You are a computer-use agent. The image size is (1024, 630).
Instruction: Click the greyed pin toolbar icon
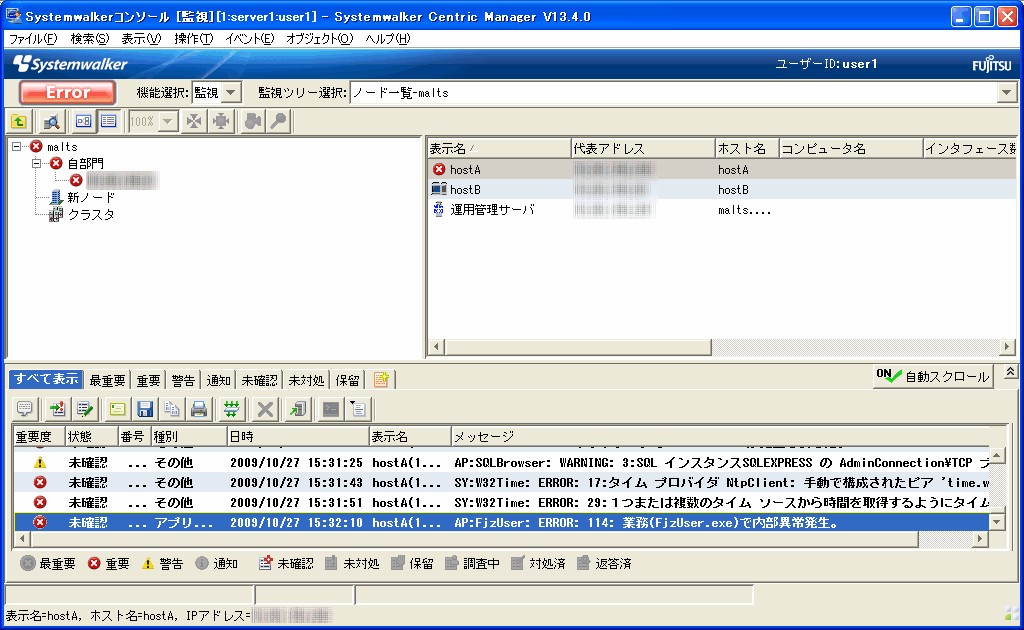279,121
